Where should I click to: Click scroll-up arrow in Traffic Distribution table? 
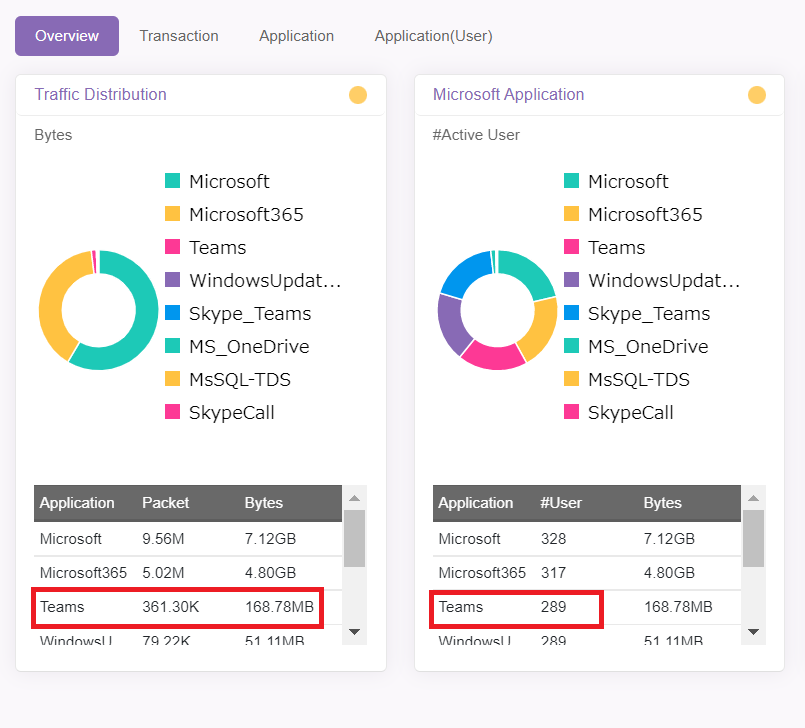(x=354, y=498)
